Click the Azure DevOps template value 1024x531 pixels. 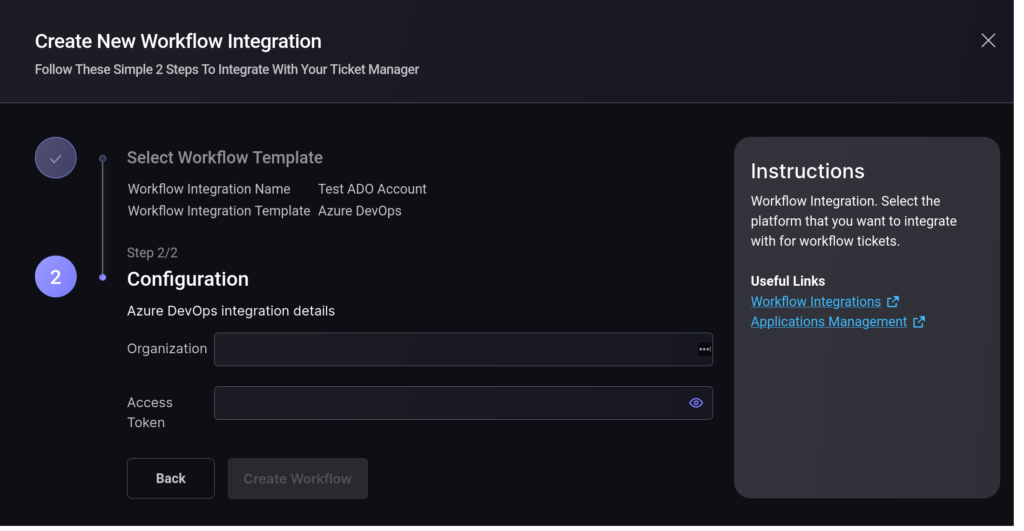click(360, 211)
